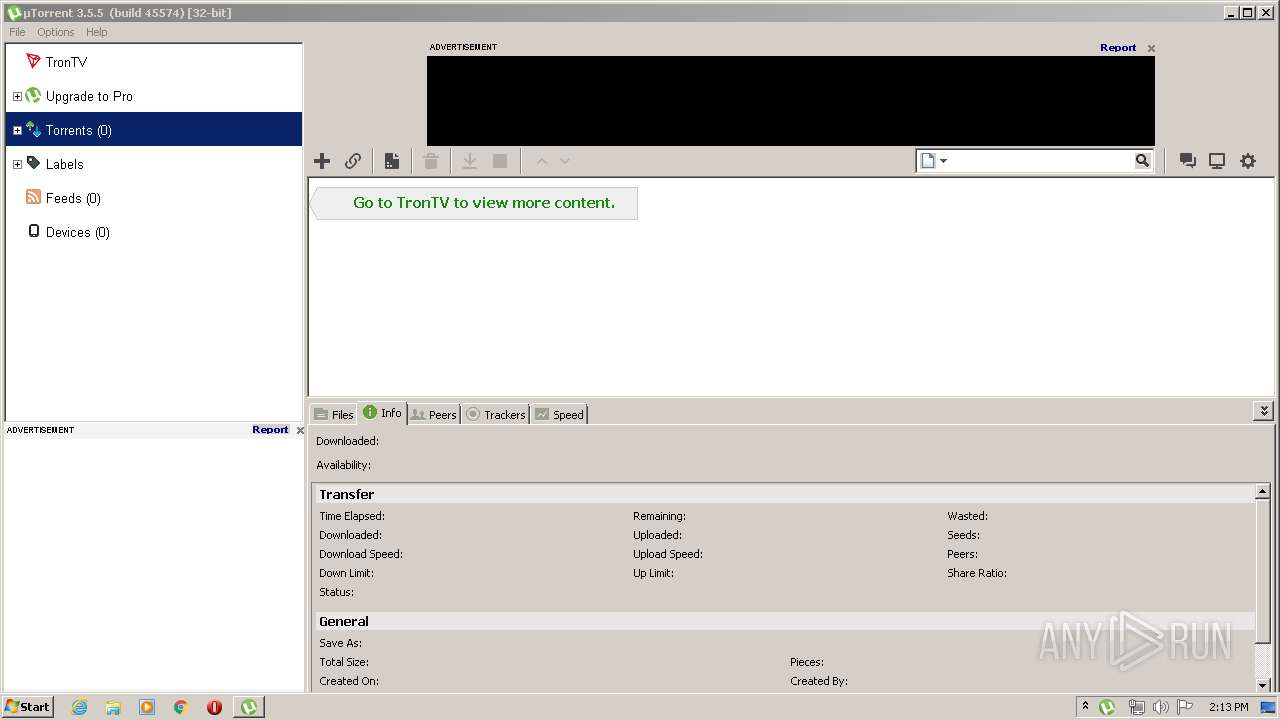Close the top advertisement banner

pos(1151,48)
